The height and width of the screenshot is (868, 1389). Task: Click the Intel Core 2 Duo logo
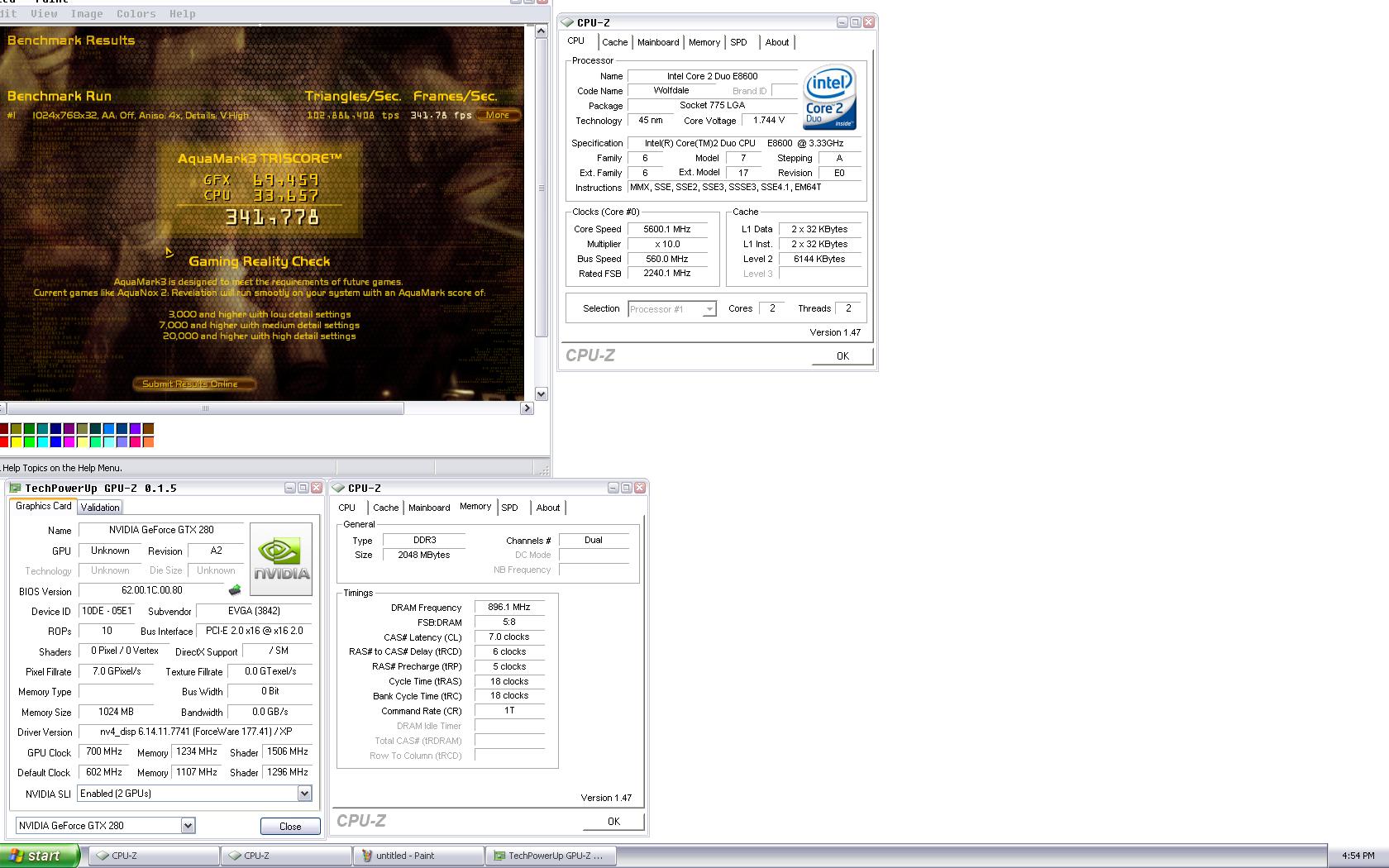[x=829, y=99]
